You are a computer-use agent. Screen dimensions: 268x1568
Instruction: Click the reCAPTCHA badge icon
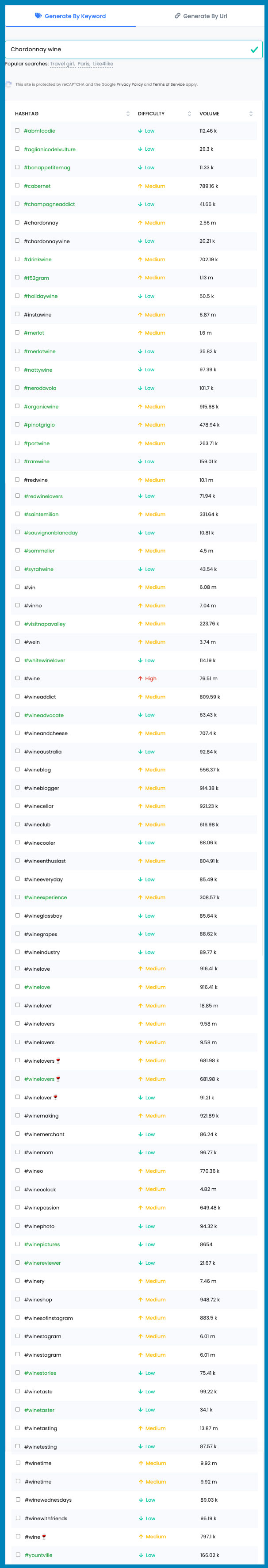(8, 84)
